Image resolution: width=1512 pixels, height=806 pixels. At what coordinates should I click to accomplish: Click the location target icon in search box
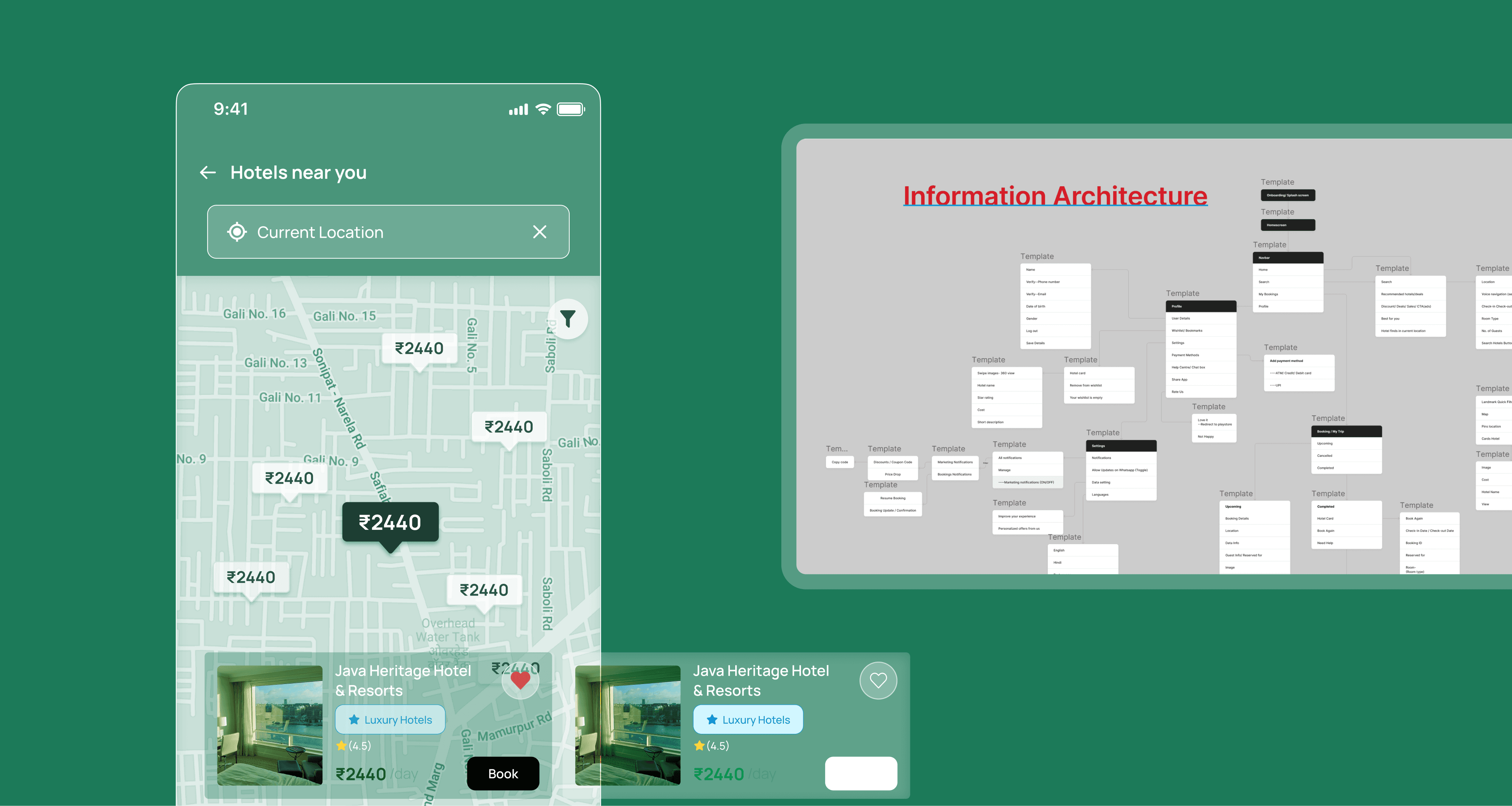(237, 232)
